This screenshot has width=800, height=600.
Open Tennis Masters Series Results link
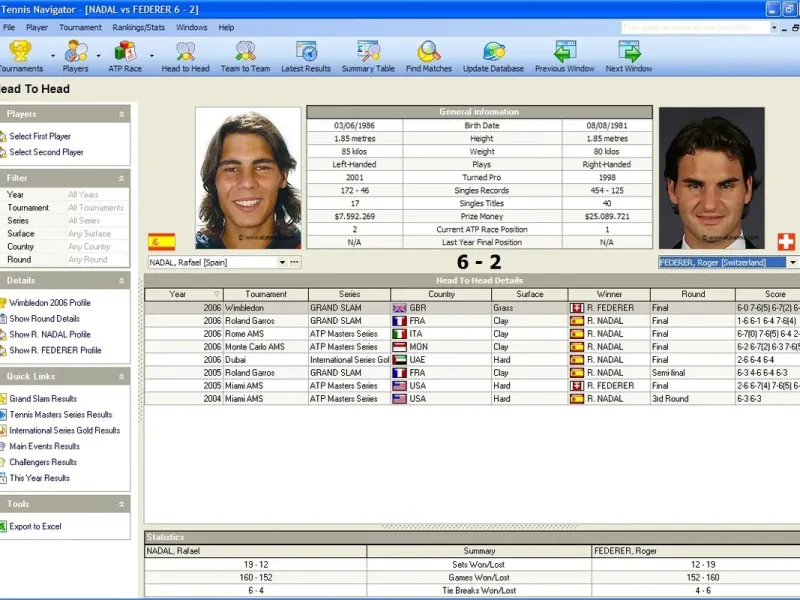61,414
